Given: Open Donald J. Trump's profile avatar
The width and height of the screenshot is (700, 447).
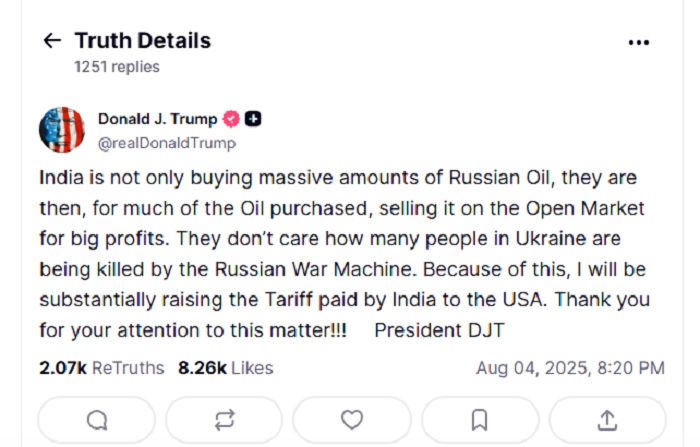Looking at the screenshot, I should click(62, 130).
